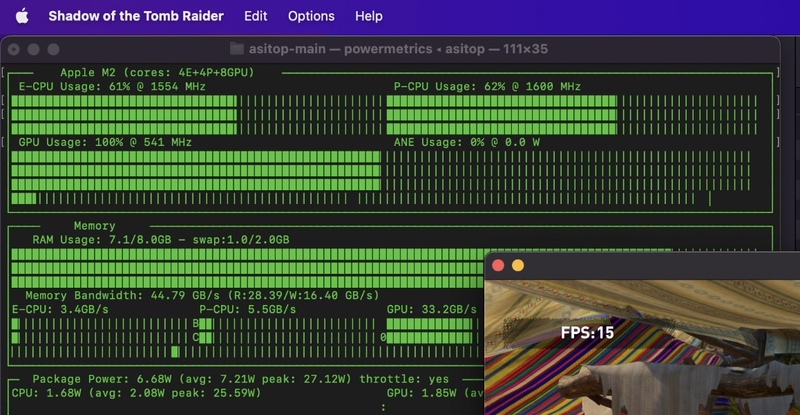Image resolution: width=800 pixels, height=415 pixels.
Task: Click the P-CPU Usage 62% label
Action: pyautogui.click(x=487, y=86)
